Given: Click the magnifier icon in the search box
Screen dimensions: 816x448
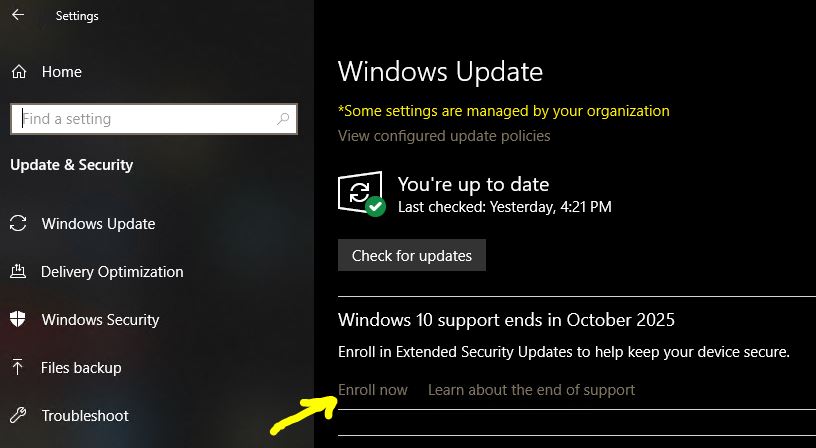Looking at the screenshot, I should pyautogui.click(x=283, y=119).
